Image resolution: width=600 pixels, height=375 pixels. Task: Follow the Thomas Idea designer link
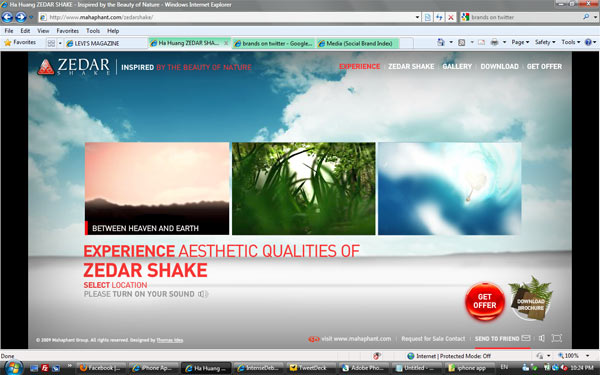tap(170, 340)
